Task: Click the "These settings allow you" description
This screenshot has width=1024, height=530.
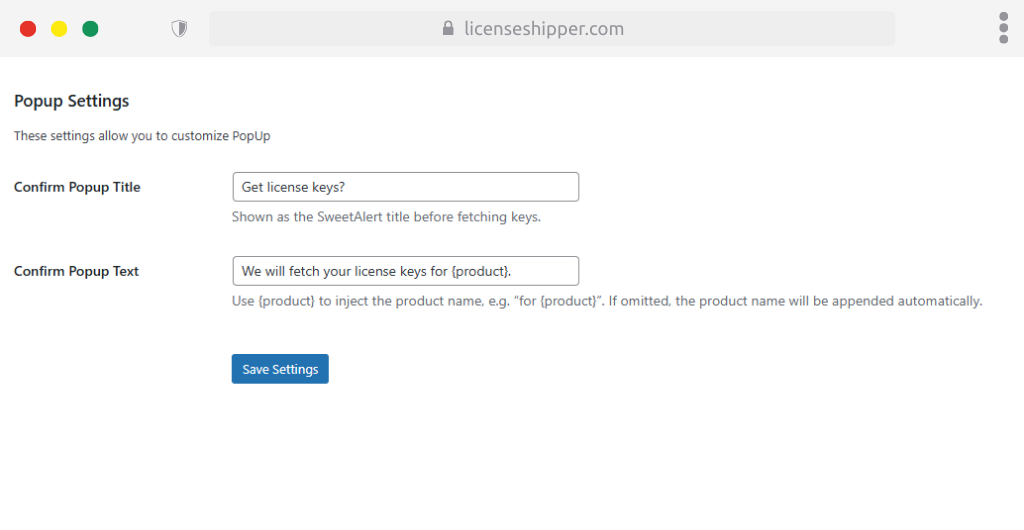Action: [x=142, y=136]
